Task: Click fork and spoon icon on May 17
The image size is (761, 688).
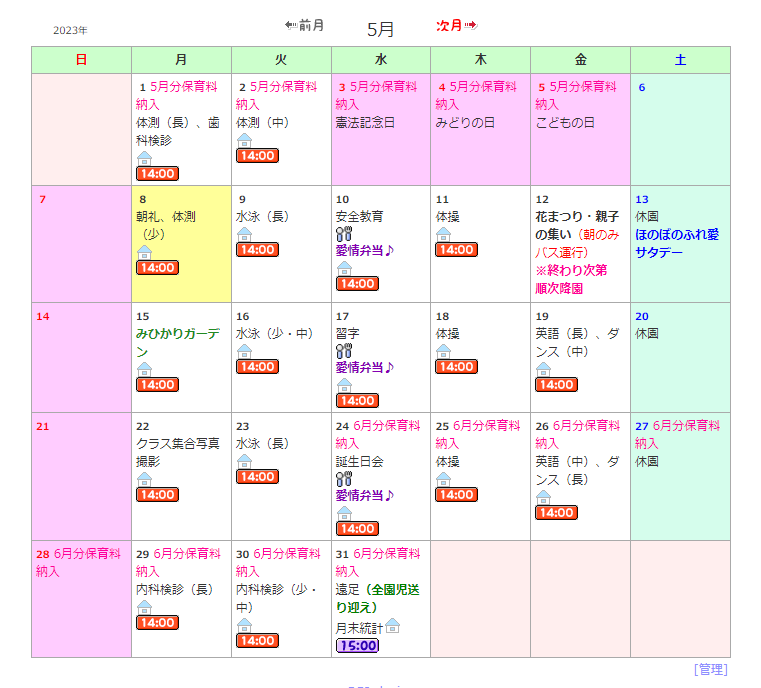Action: pyautogui.click(x=344, y=351)
